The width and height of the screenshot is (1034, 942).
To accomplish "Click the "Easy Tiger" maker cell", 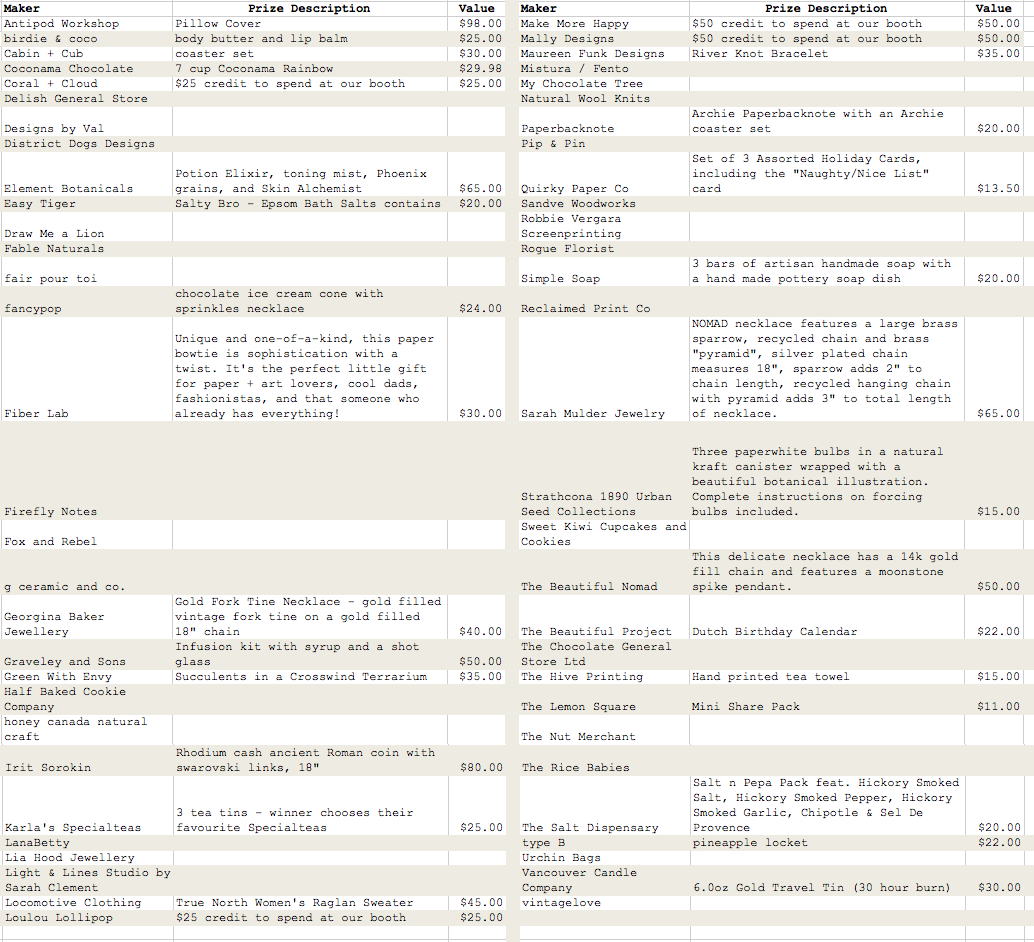I will click(x=86, y=204).
